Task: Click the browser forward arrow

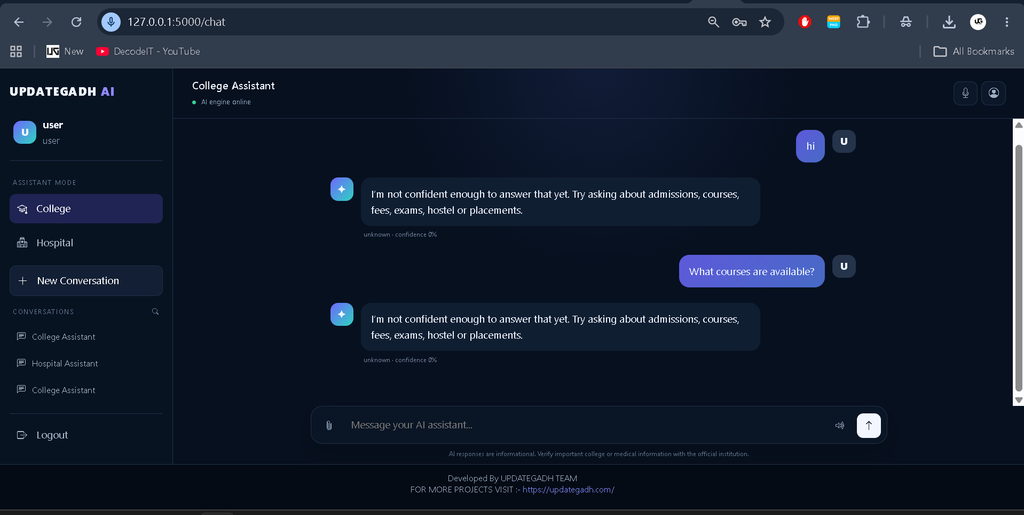Action: point(47,22)
